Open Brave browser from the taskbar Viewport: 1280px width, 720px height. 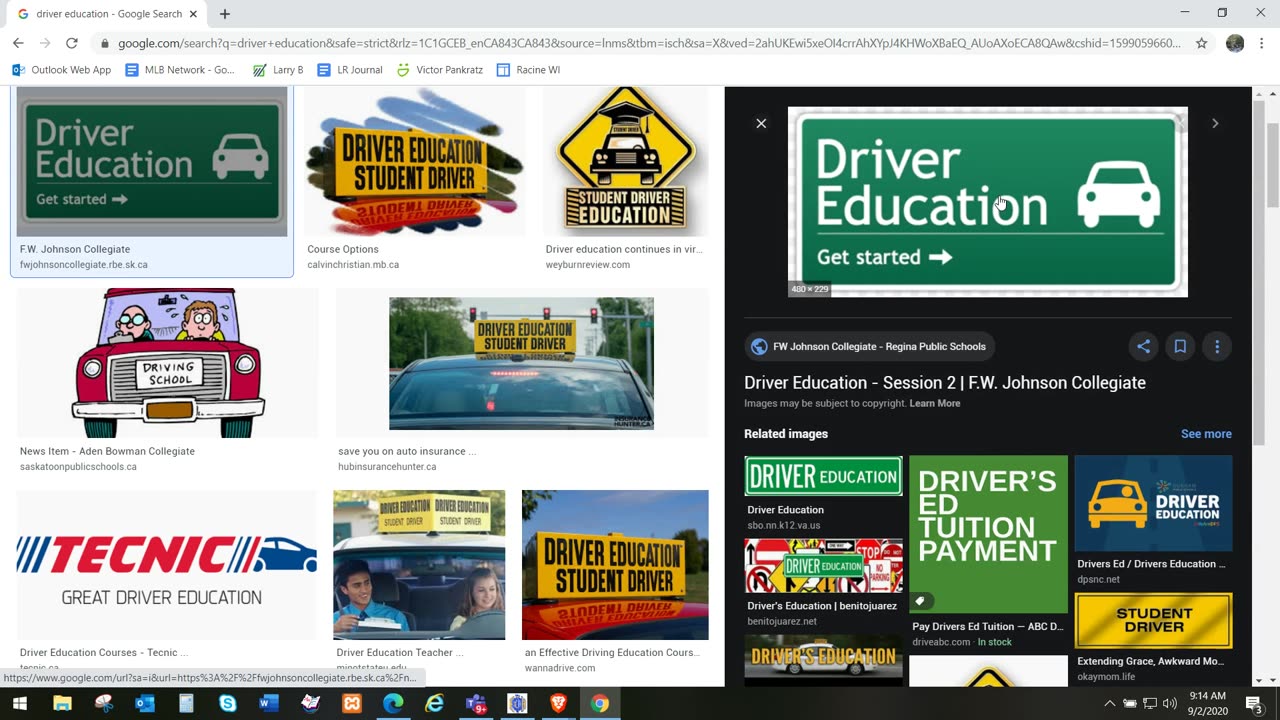tap(558, 703)
